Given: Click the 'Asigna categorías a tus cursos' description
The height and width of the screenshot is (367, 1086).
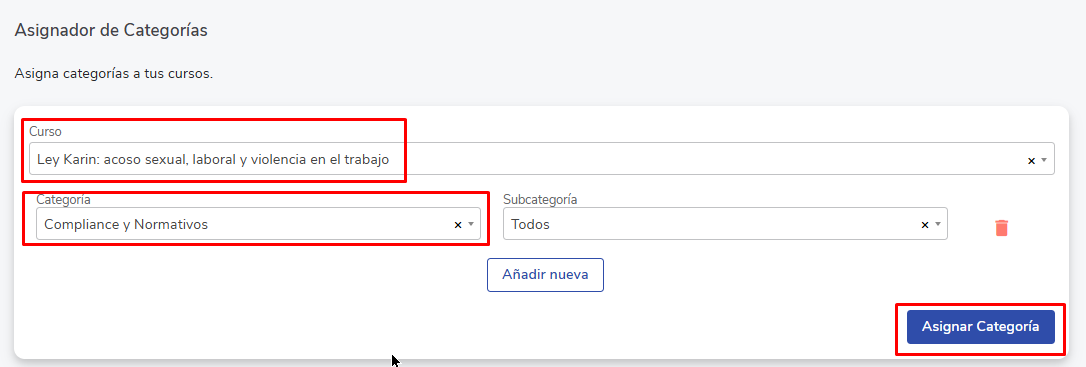Looking at the screenshot, I should click(114, 73).
